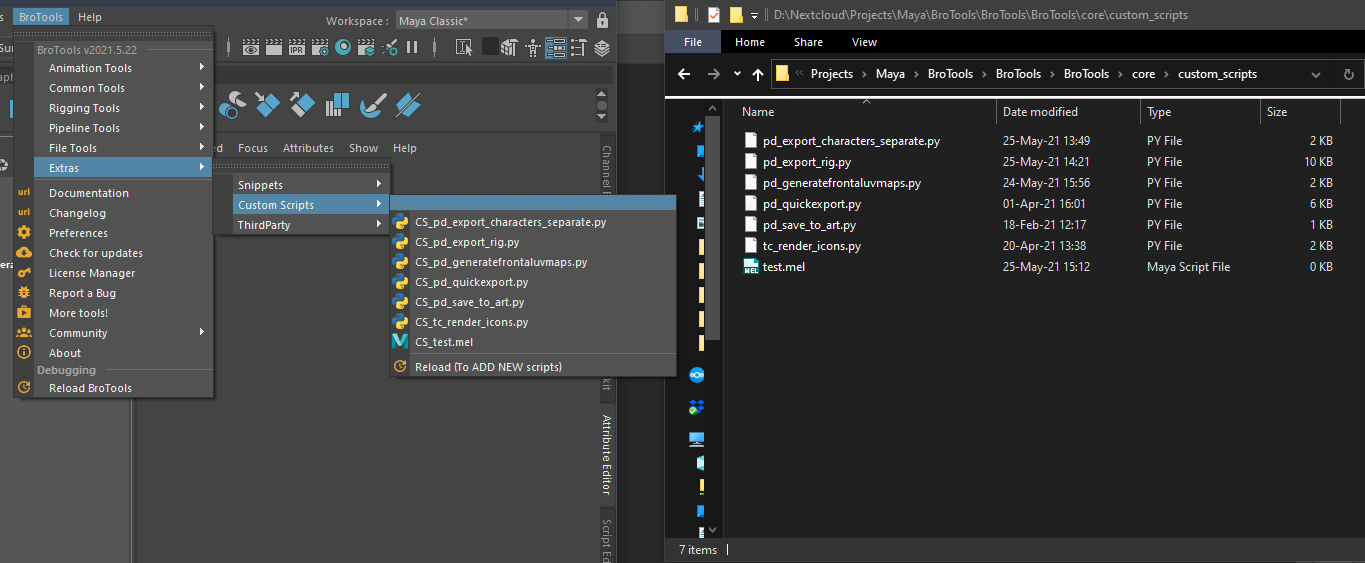Click the shelf icon with outward arrow
The width and height of the screenshot is (1365, 563).
pos(301,104)
